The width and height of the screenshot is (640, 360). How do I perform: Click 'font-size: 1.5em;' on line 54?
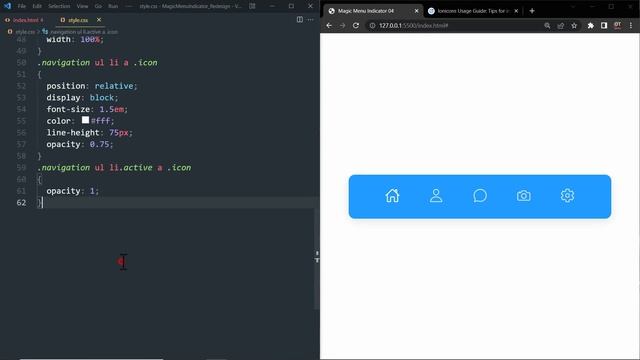click(x=87, y=109)
